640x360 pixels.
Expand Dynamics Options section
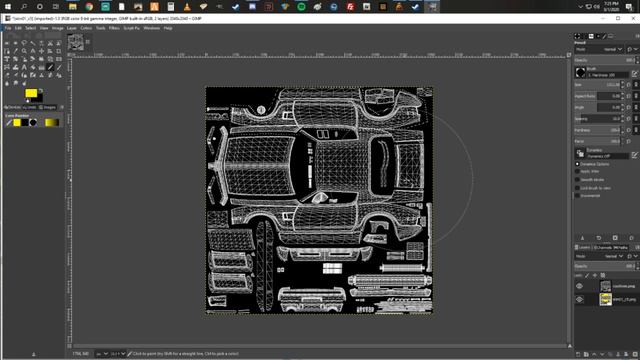577,164
